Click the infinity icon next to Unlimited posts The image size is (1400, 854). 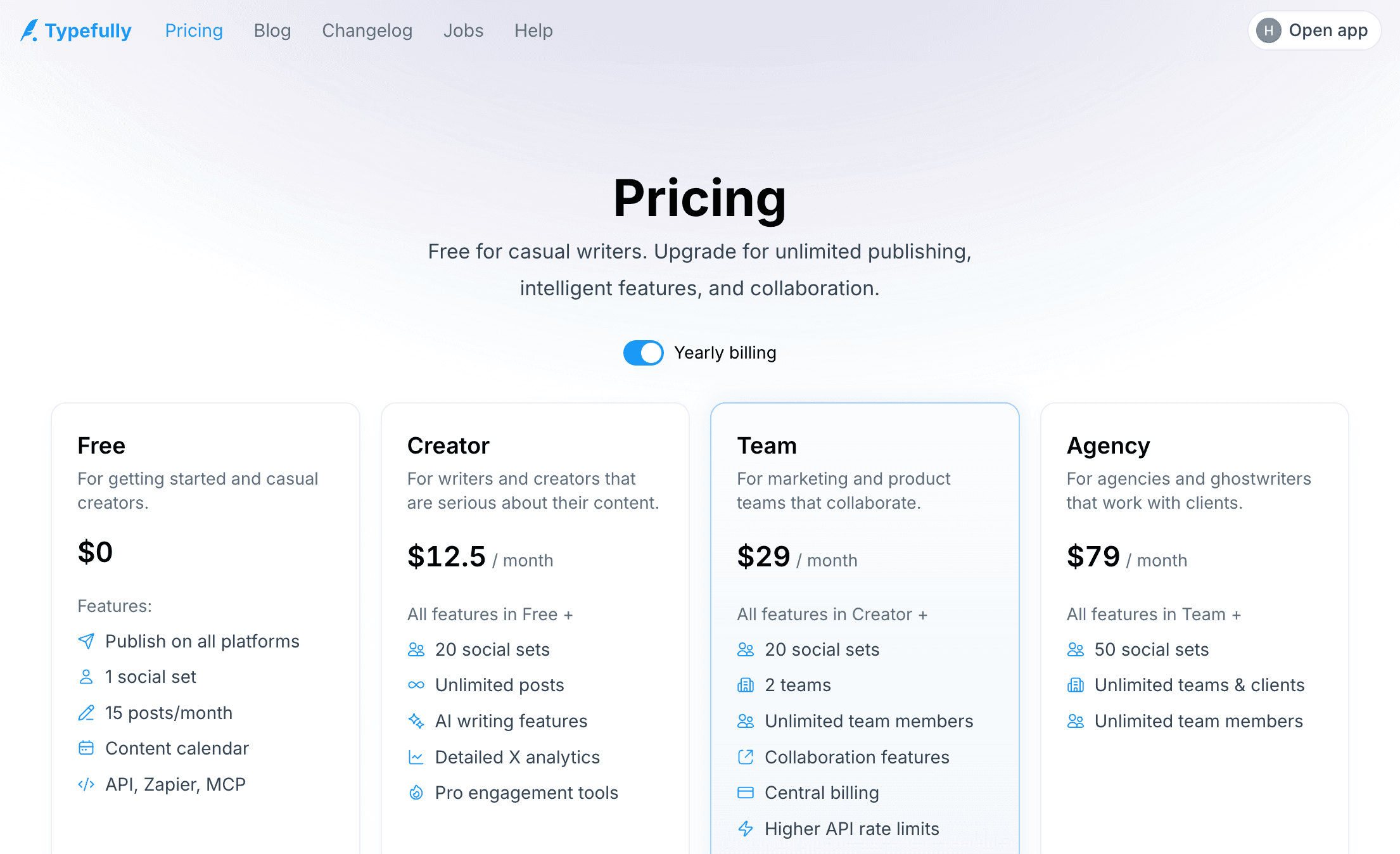pyautogui.click(x=416, y=685)
